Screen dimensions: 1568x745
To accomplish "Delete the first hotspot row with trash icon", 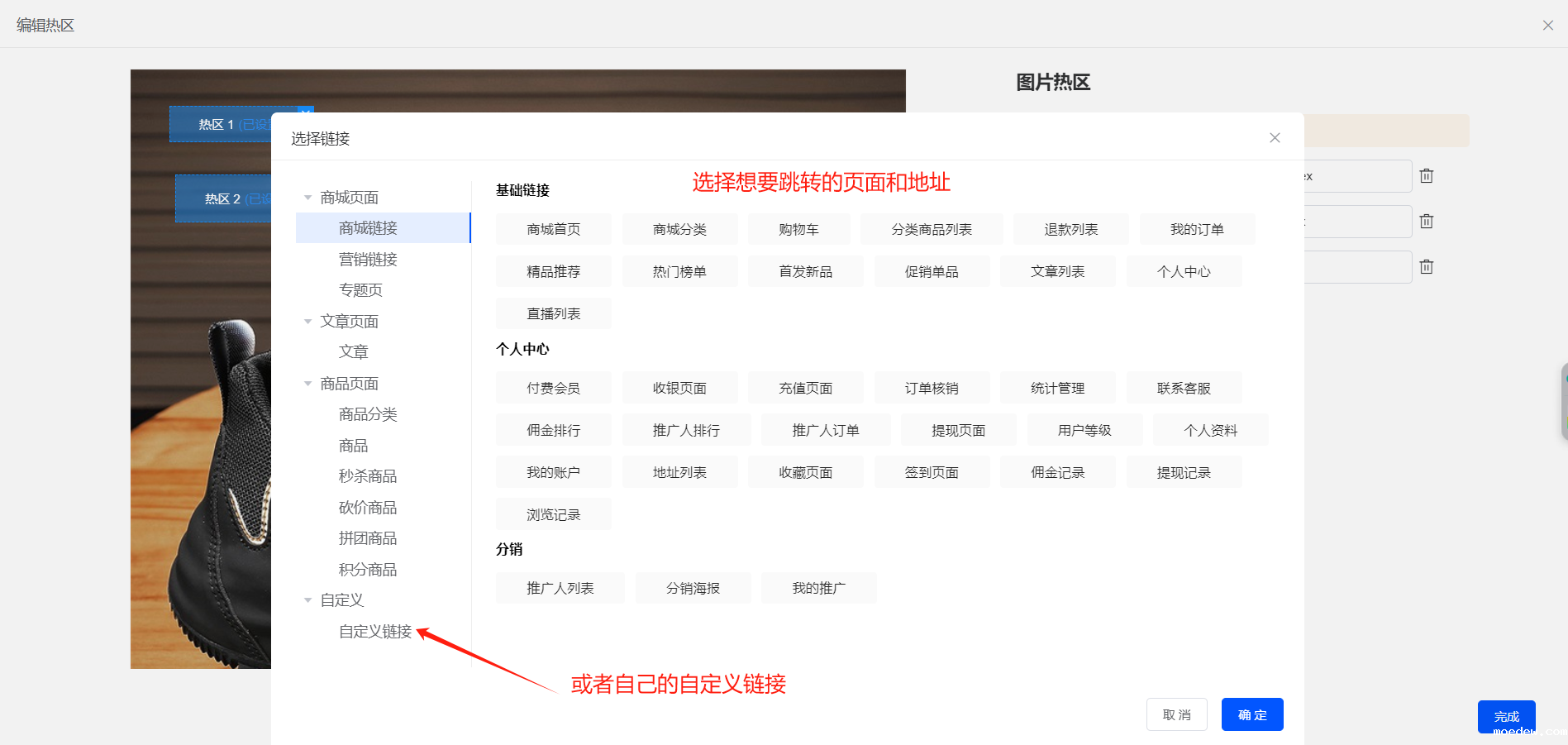I will tap(1426, 176).
